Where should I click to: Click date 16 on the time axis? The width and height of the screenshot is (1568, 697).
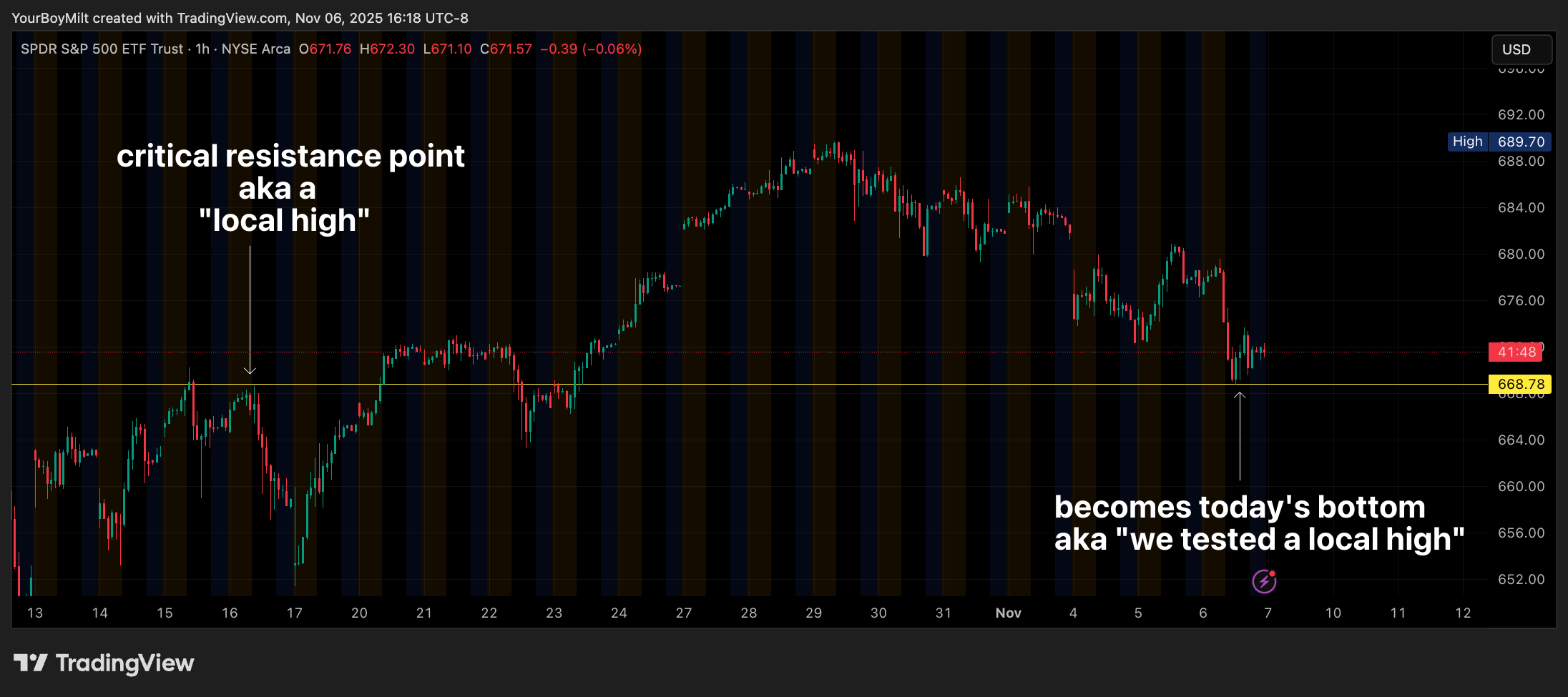click(x=230, y=613)
